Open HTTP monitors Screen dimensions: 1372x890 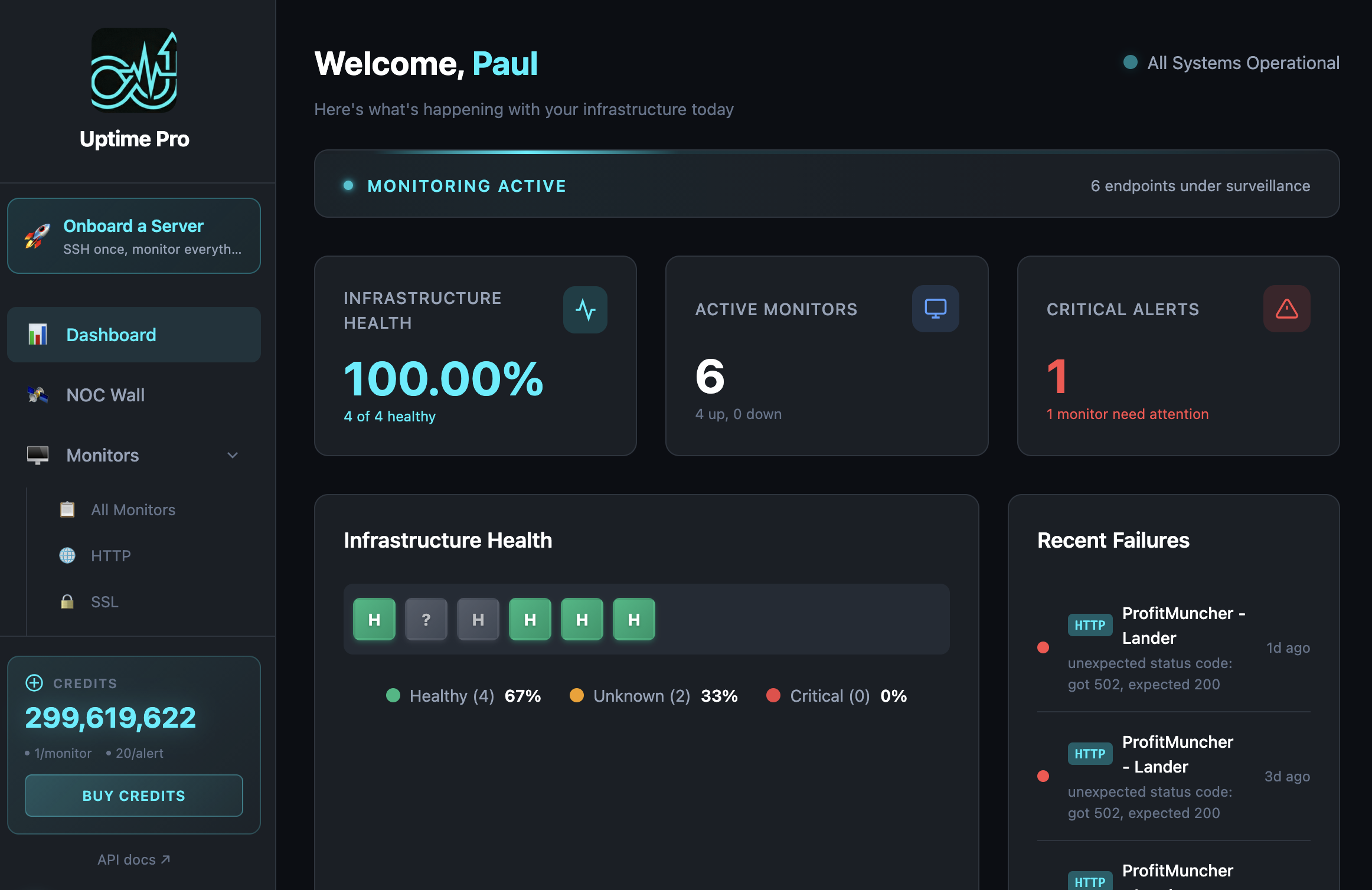click(x=110, y=555)
